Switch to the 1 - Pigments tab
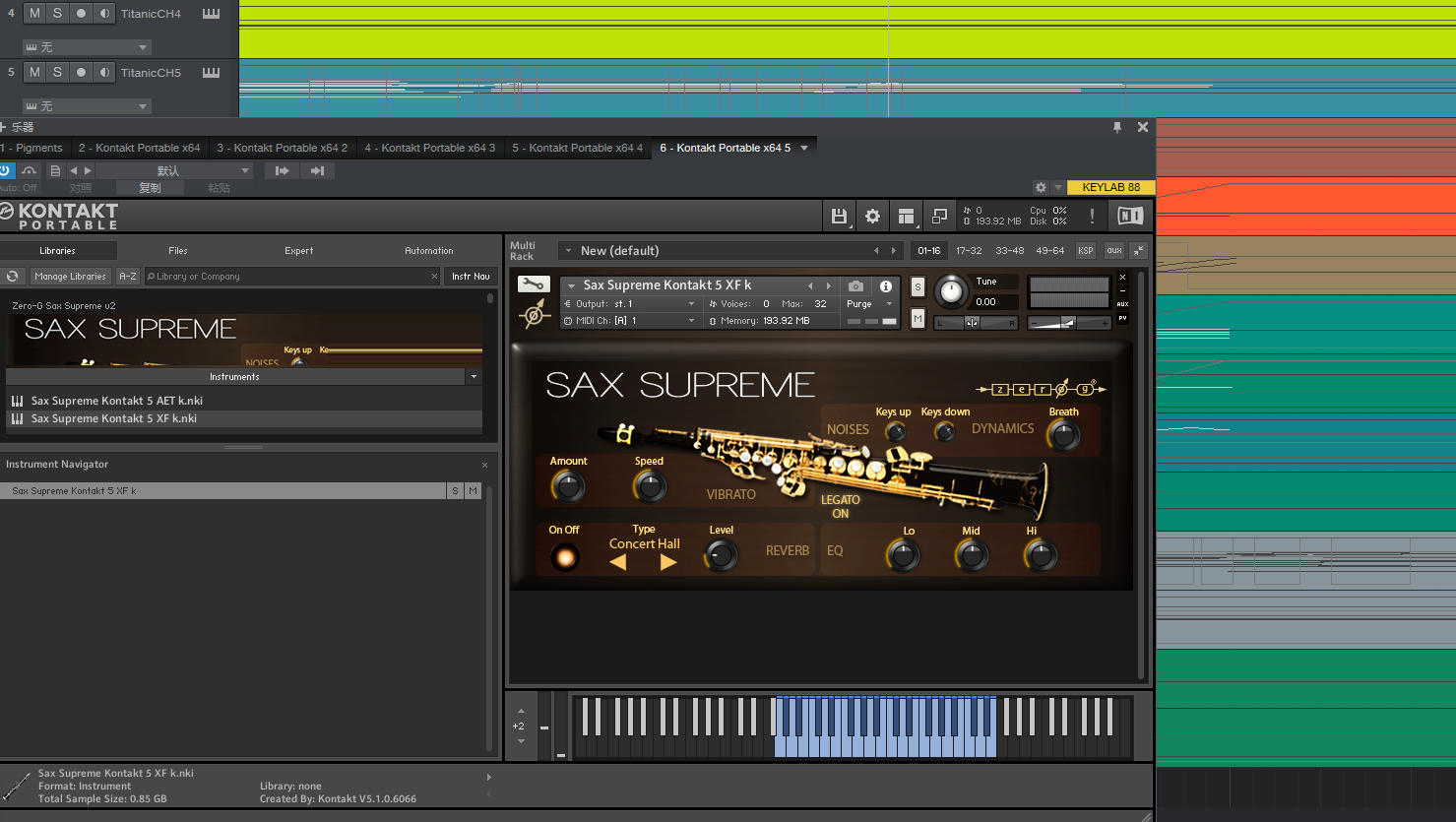 32,148
